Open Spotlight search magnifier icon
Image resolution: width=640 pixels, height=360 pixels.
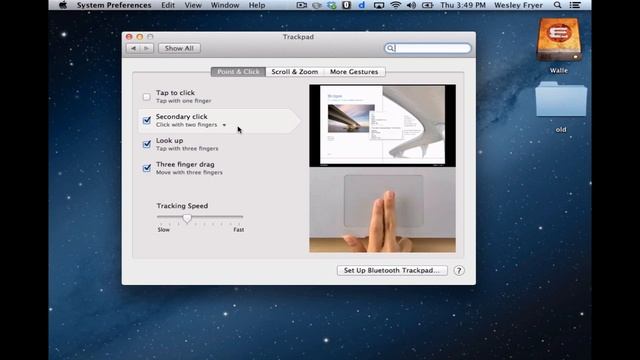coord(557,5)
